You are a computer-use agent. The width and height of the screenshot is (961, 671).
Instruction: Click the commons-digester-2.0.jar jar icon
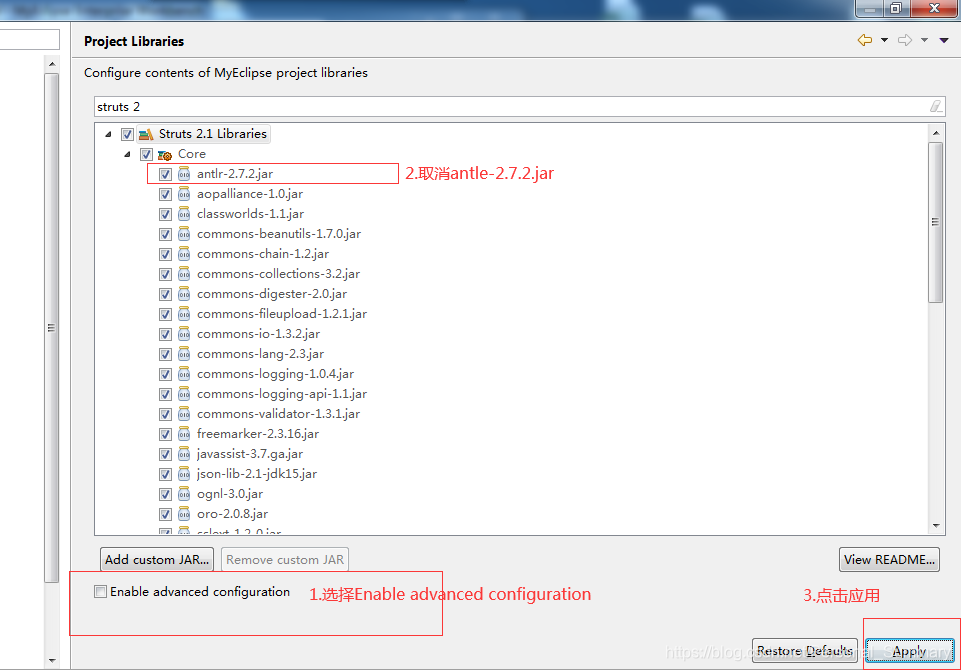point(184,294)
